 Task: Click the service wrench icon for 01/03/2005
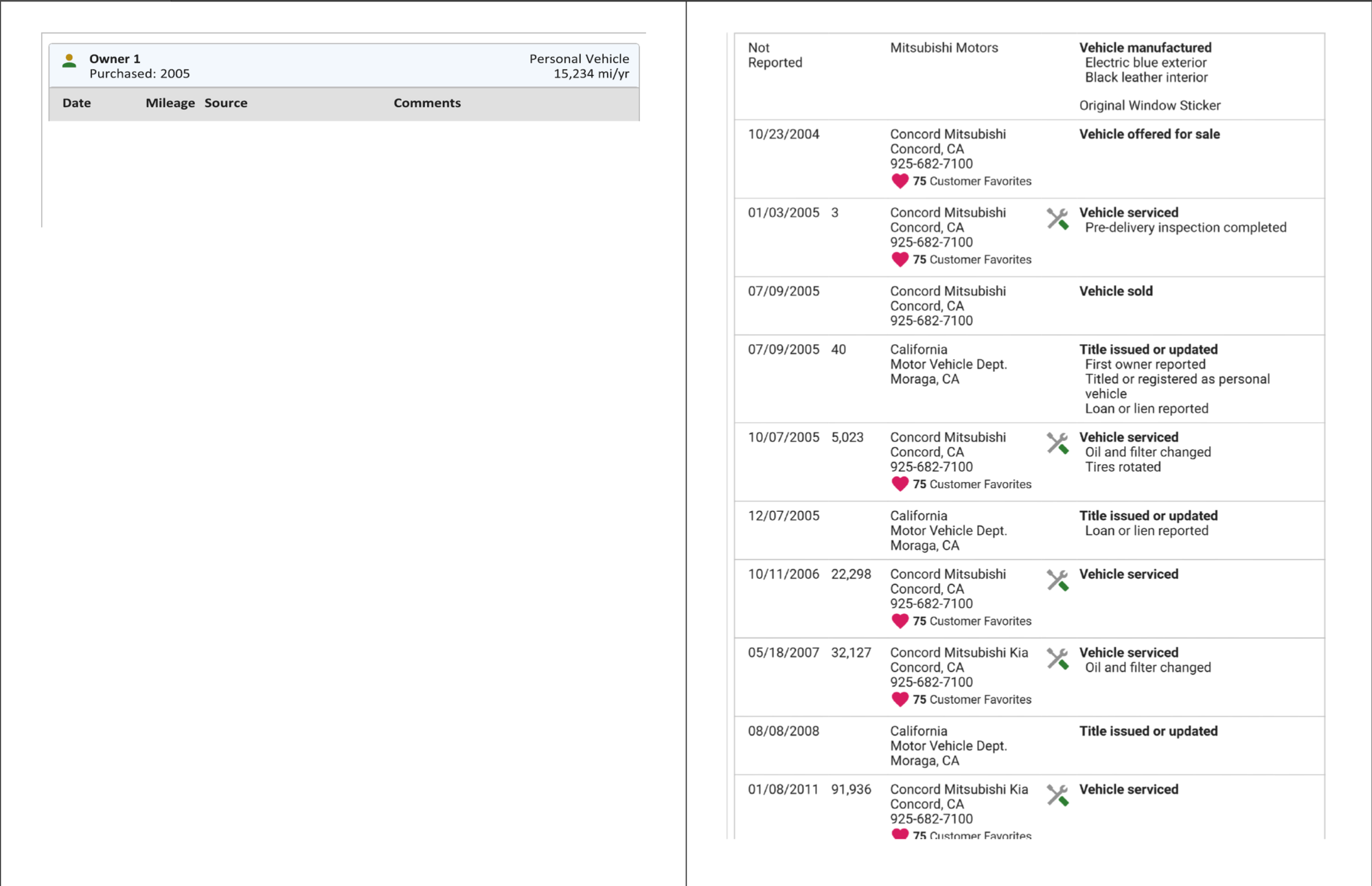1057,219
